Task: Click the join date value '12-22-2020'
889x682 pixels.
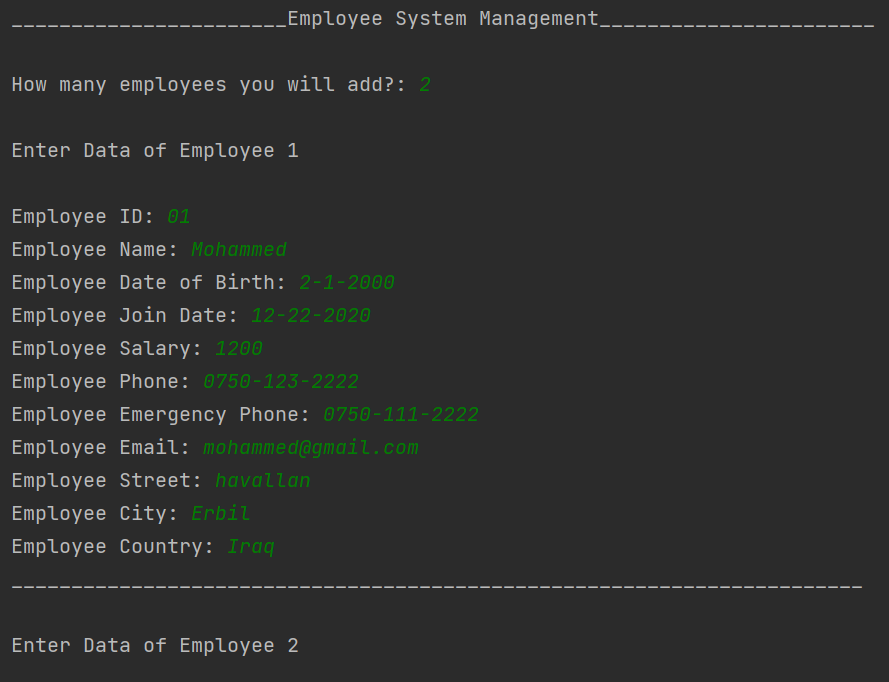Action: coord(311,315)
